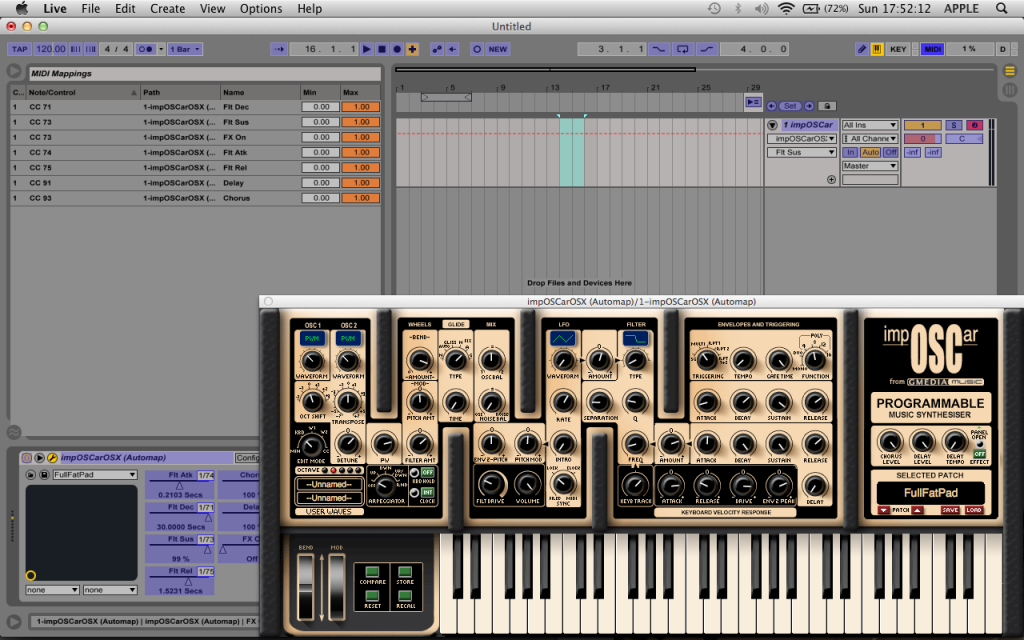The height and width of the screenshot is (640, 1024).
Task: Click the TAP tempo button
Action: tap(20, 49)
